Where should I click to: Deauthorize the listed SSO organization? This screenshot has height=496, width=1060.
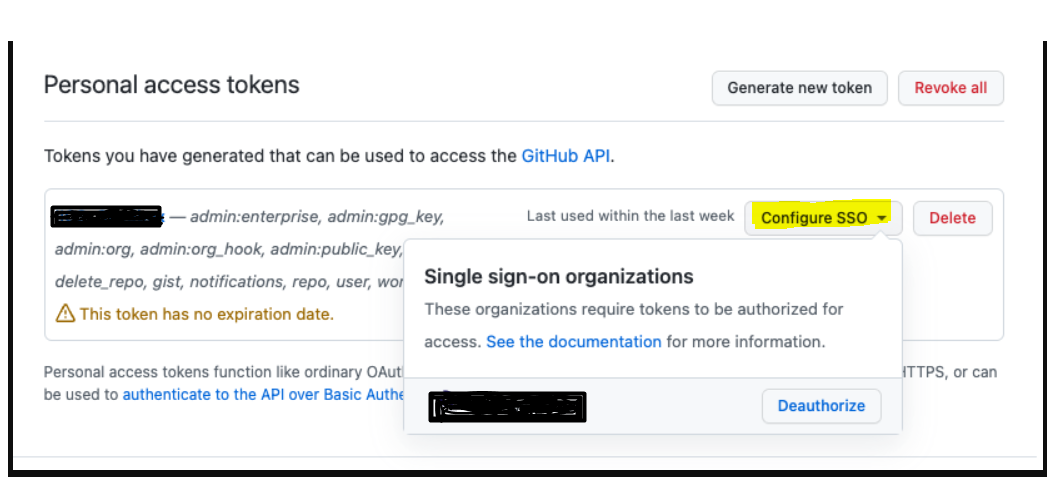pyautogui.click(x=821, y=406)
